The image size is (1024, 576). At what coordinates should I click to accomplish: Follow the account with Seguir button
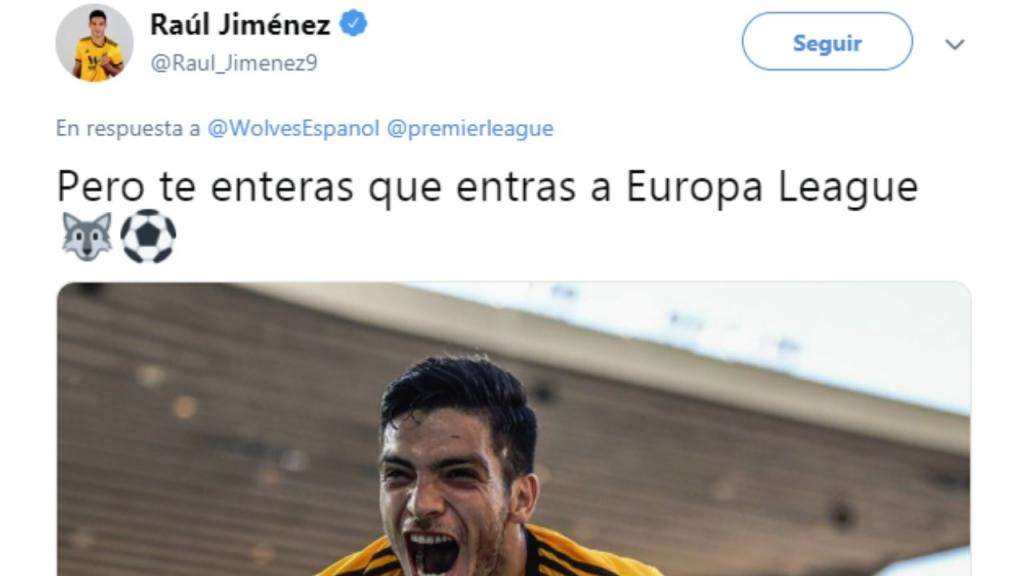click(827, 42)
